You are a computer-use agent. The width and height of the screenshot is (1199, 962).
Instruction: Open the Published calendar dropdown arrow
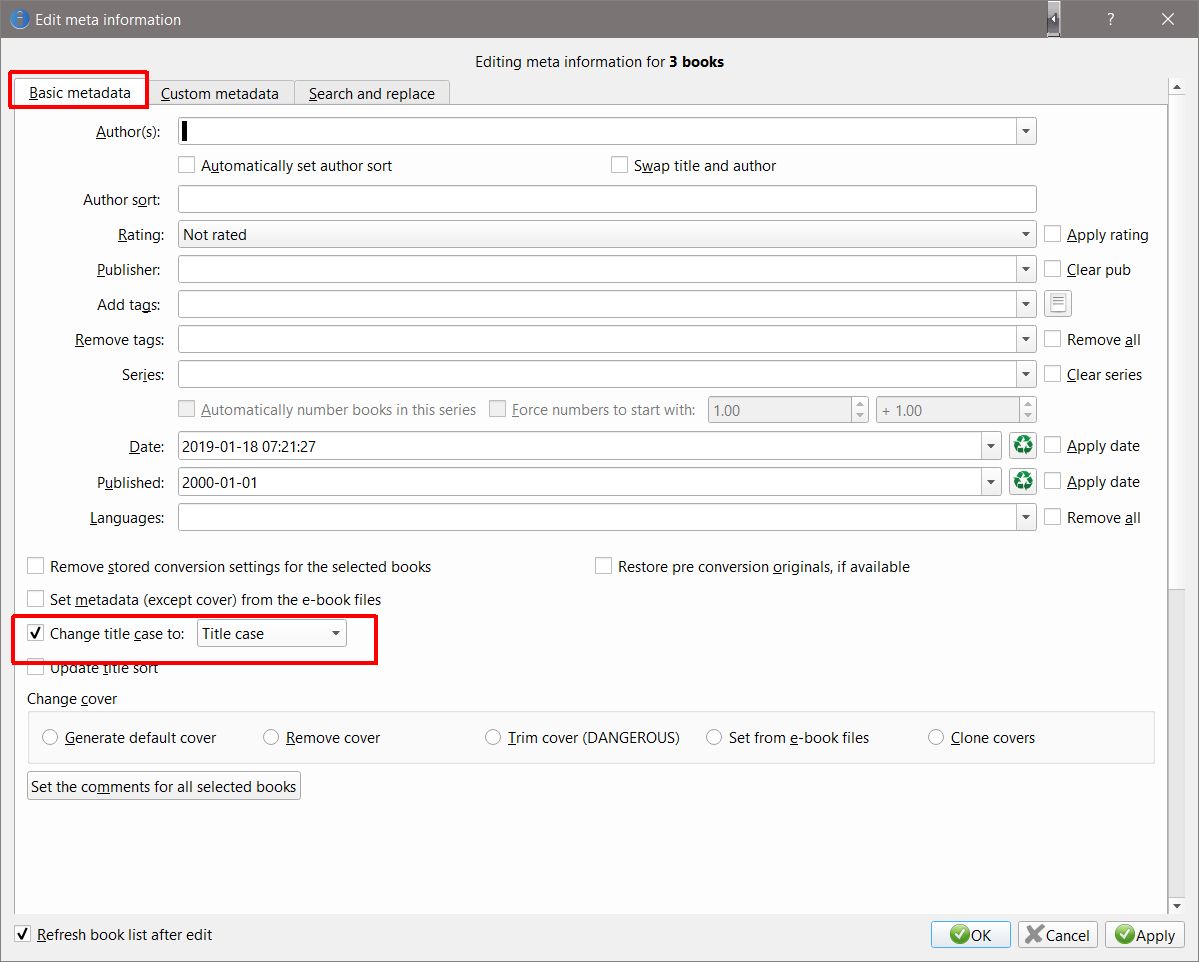[991, 482]
